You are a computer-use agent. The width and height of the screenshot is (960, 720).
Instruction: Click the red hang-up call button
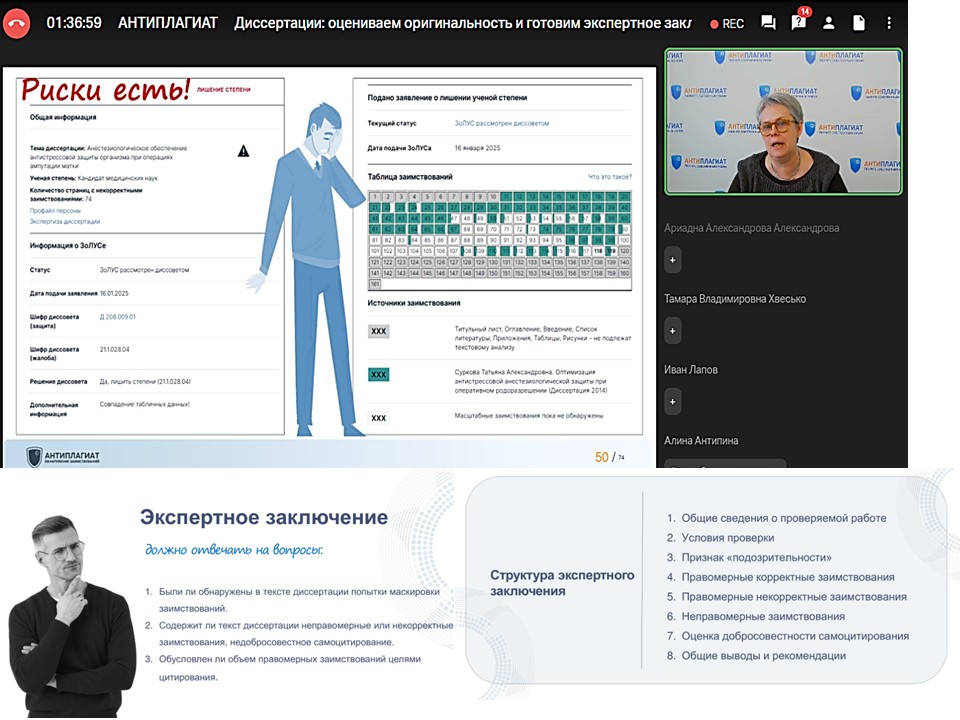17,23
